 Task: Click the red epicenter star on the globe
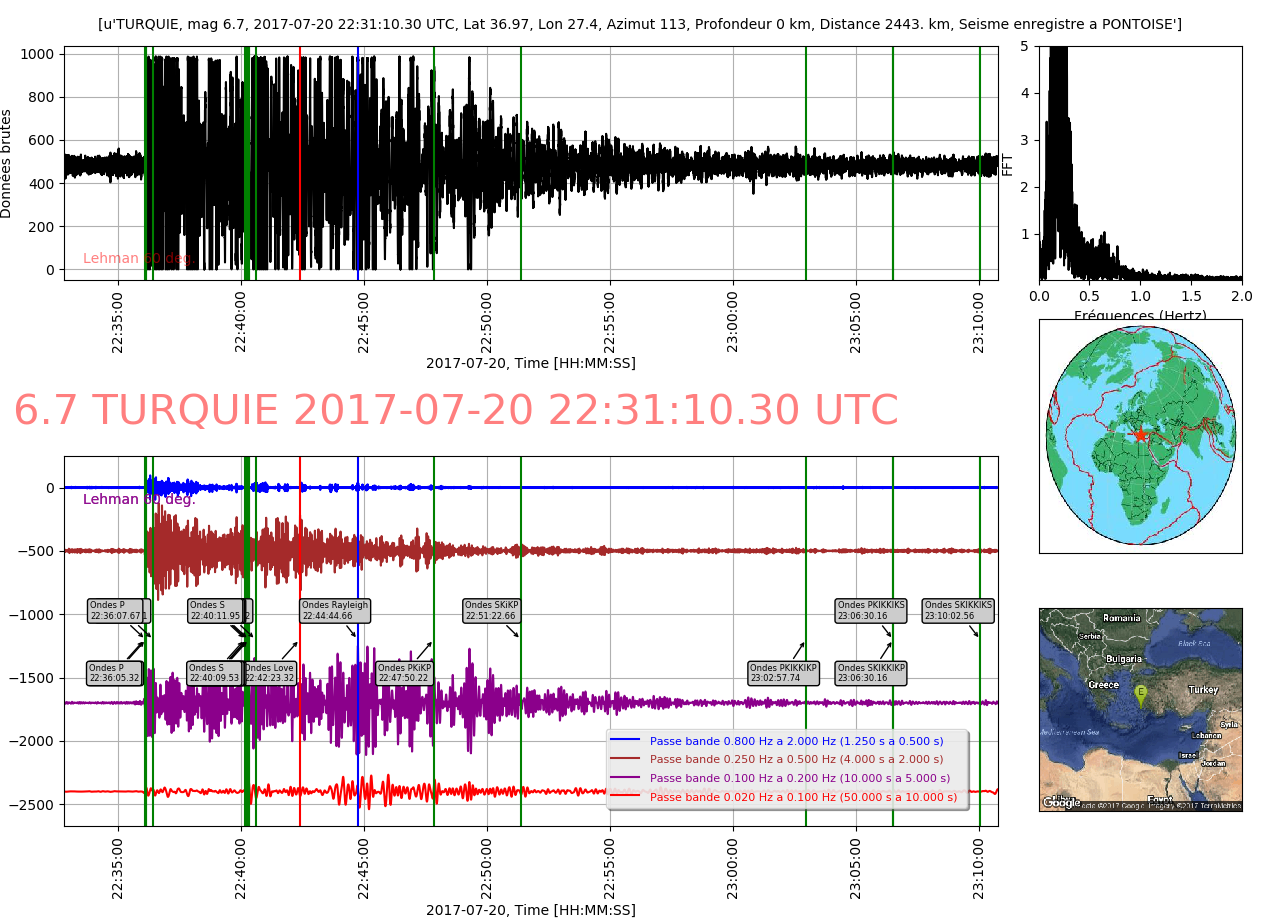pos(1140,434)
